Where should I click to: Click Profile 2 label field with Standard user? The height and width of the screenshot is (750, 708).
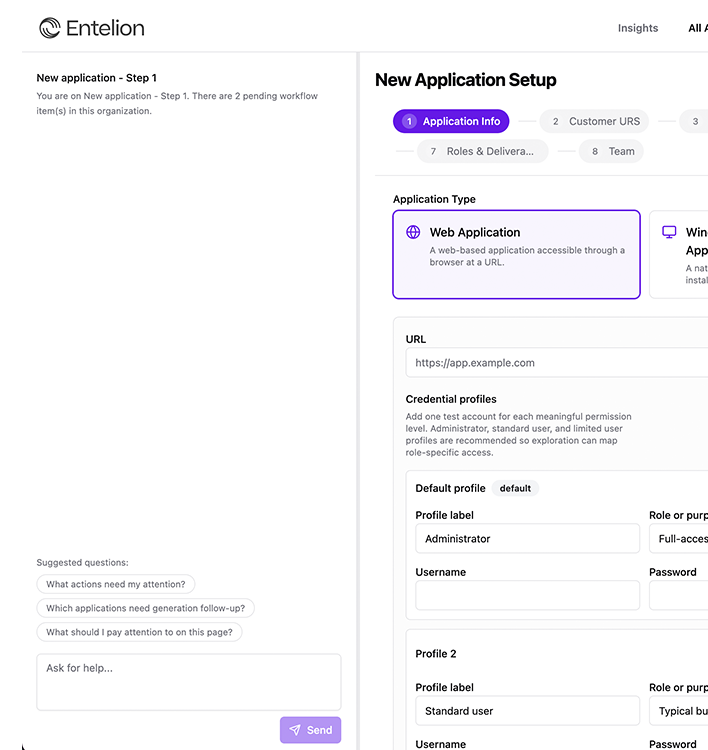click(x=528, y=711)
